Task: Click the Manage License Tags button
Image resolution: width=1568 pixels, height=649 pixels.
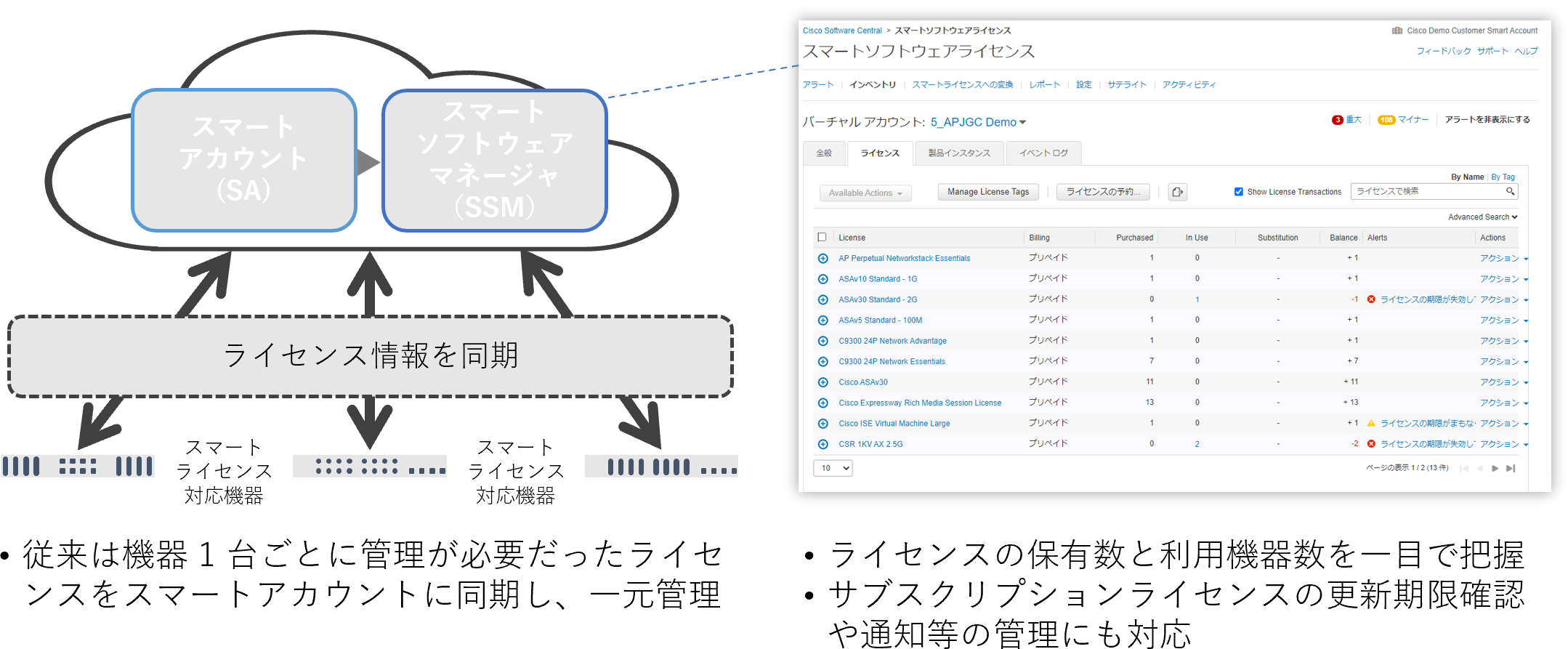Action: 988,192
